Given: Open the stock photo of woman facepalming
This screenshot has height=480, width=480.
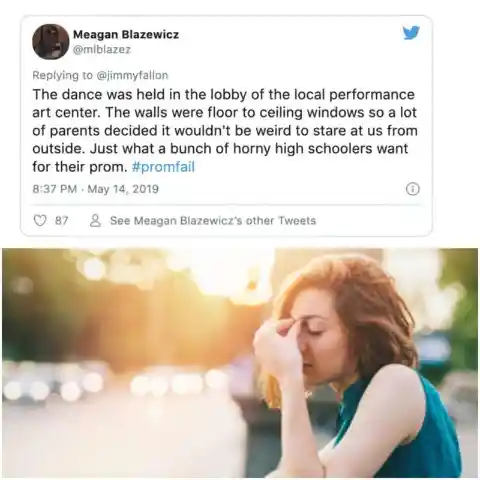Looking at the screenshot, I should click(240, 363).
